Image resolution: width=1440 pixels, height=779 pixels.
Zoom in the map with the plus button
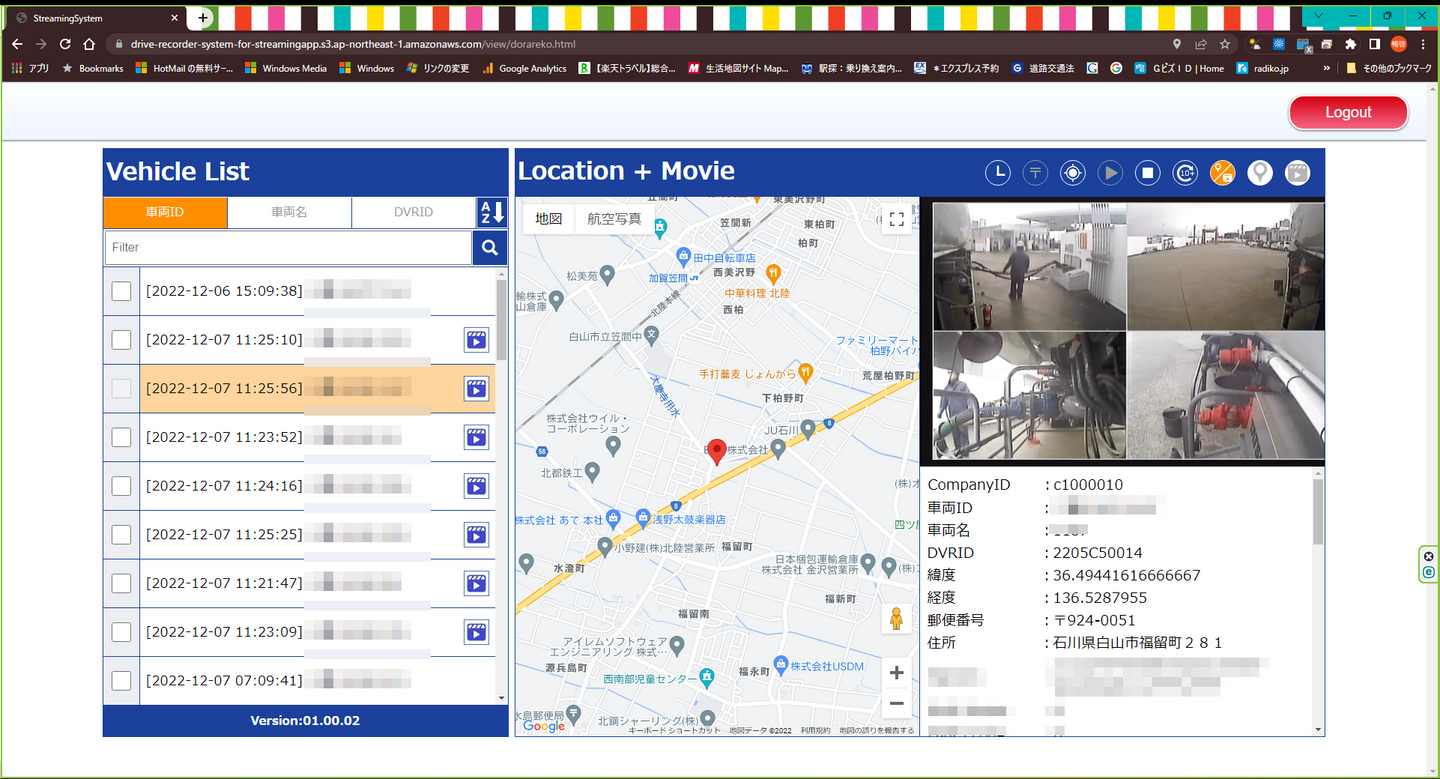coord(897,672)
